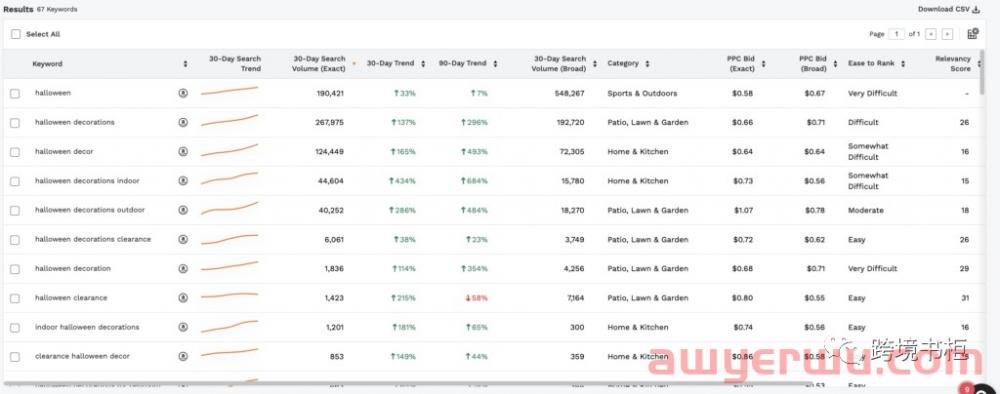Sort by Category column
The width and height of the screenshot is (1000, 394).
[x=647, y=64]
